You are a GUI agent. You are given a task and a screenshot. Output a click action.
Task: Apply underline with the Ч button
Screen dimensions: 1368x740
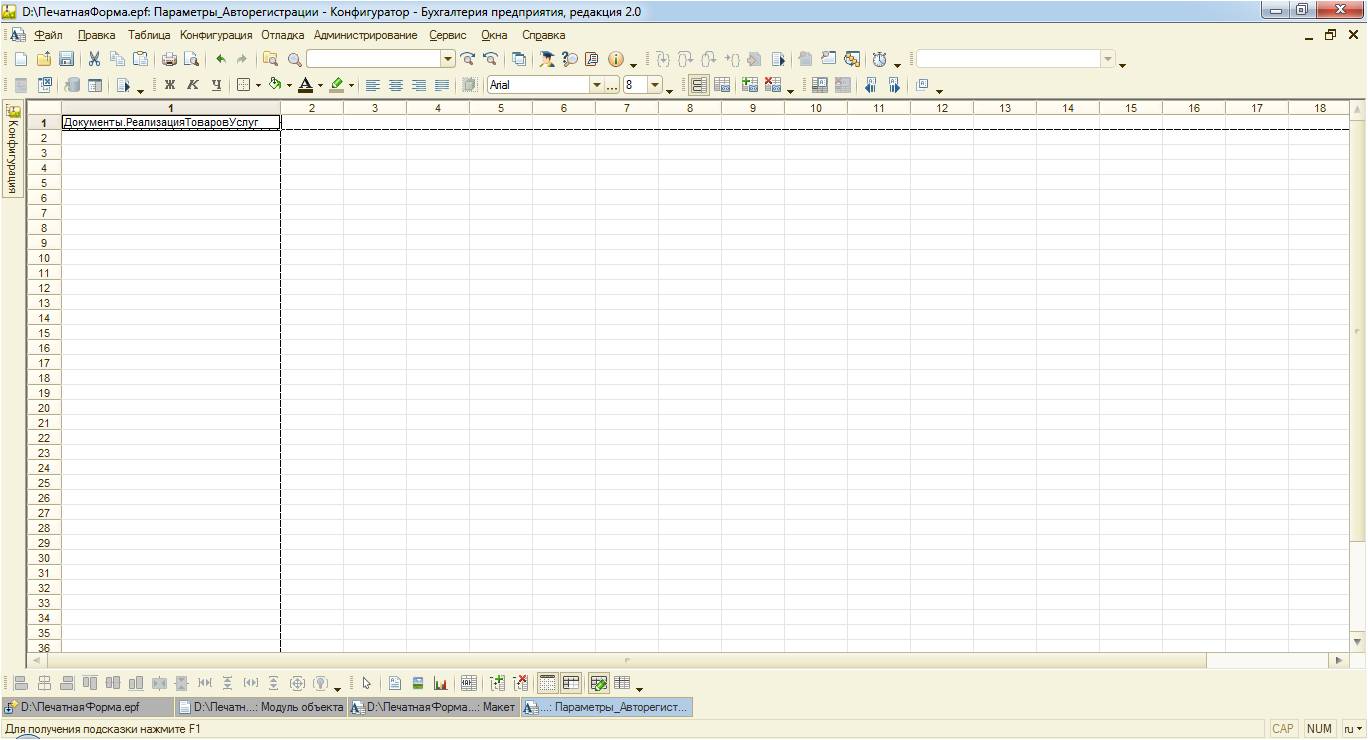click(x=216, y=86)
